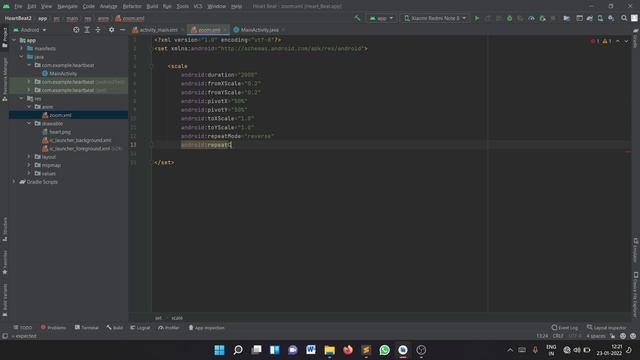Click the Make Project hammer icon

(x=357, y=18)
